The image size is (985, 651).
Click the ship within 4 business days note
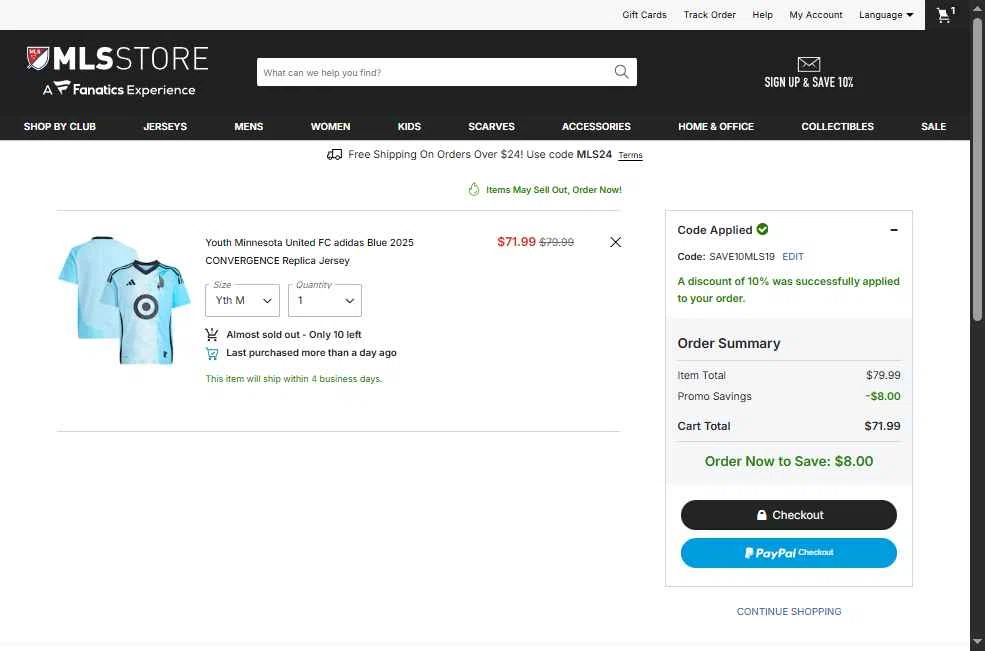click(x=294, y=379)
